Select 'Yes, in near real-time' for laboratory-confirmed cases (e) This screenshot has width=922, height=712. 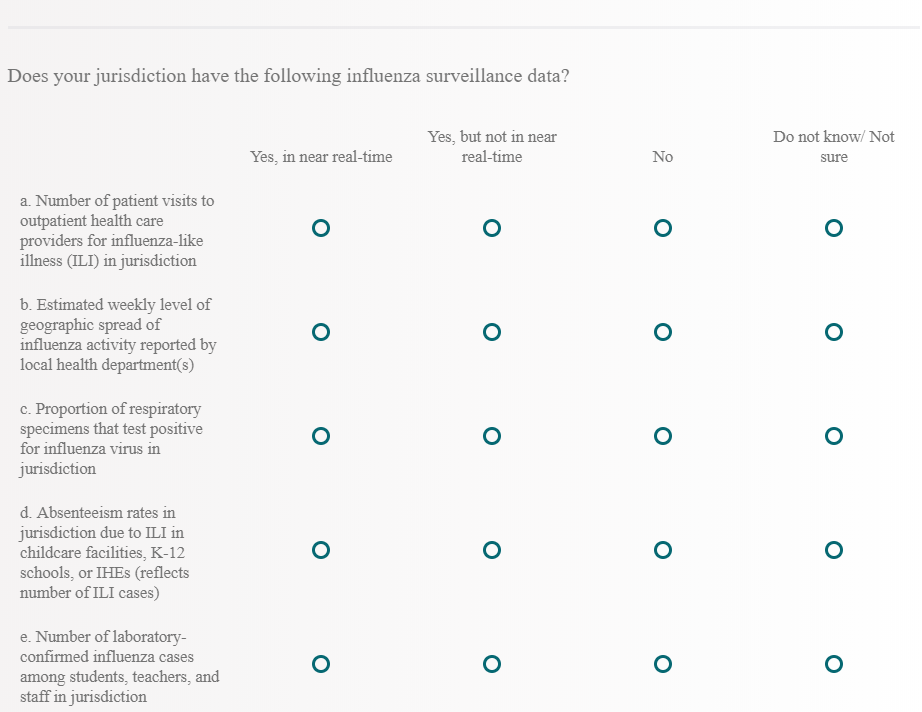[320, 664]
